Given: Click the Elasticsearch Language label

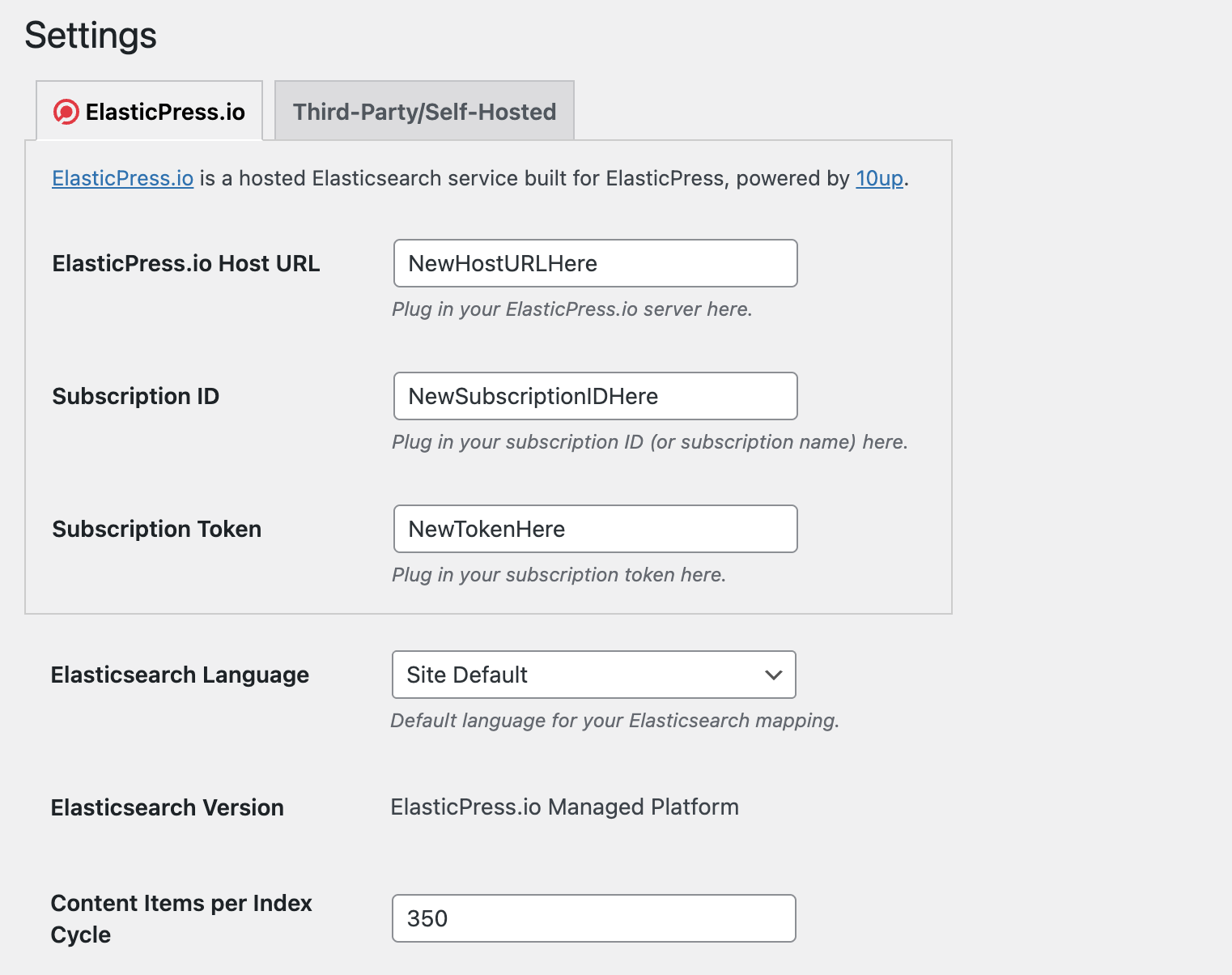Looking at the screenshot, I should (x=180, y=675).
